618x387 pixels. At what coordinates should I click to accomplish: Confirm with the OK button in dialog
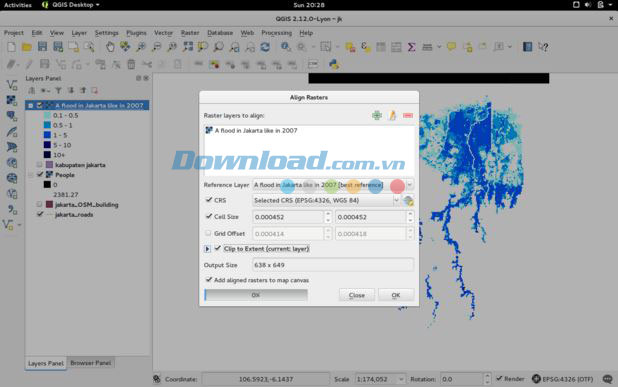(x=396, y=295)
